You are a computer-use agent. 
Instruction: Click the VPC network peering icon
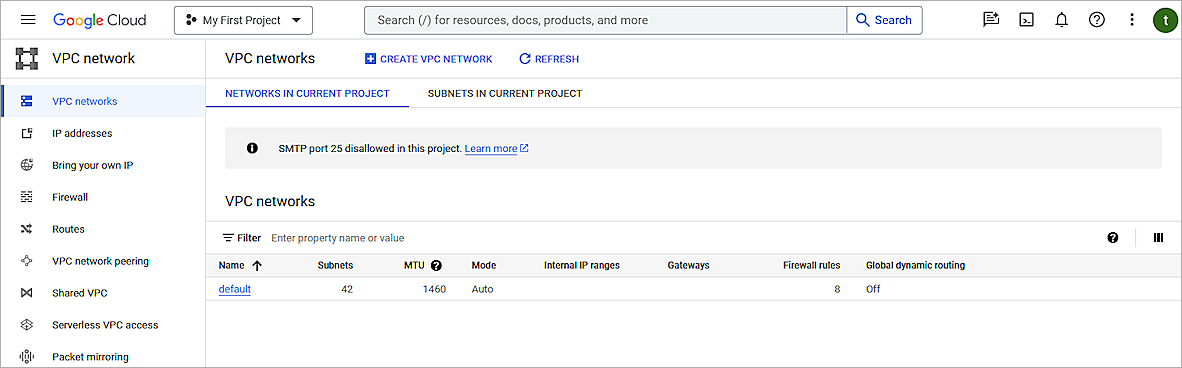click(26, 261)
